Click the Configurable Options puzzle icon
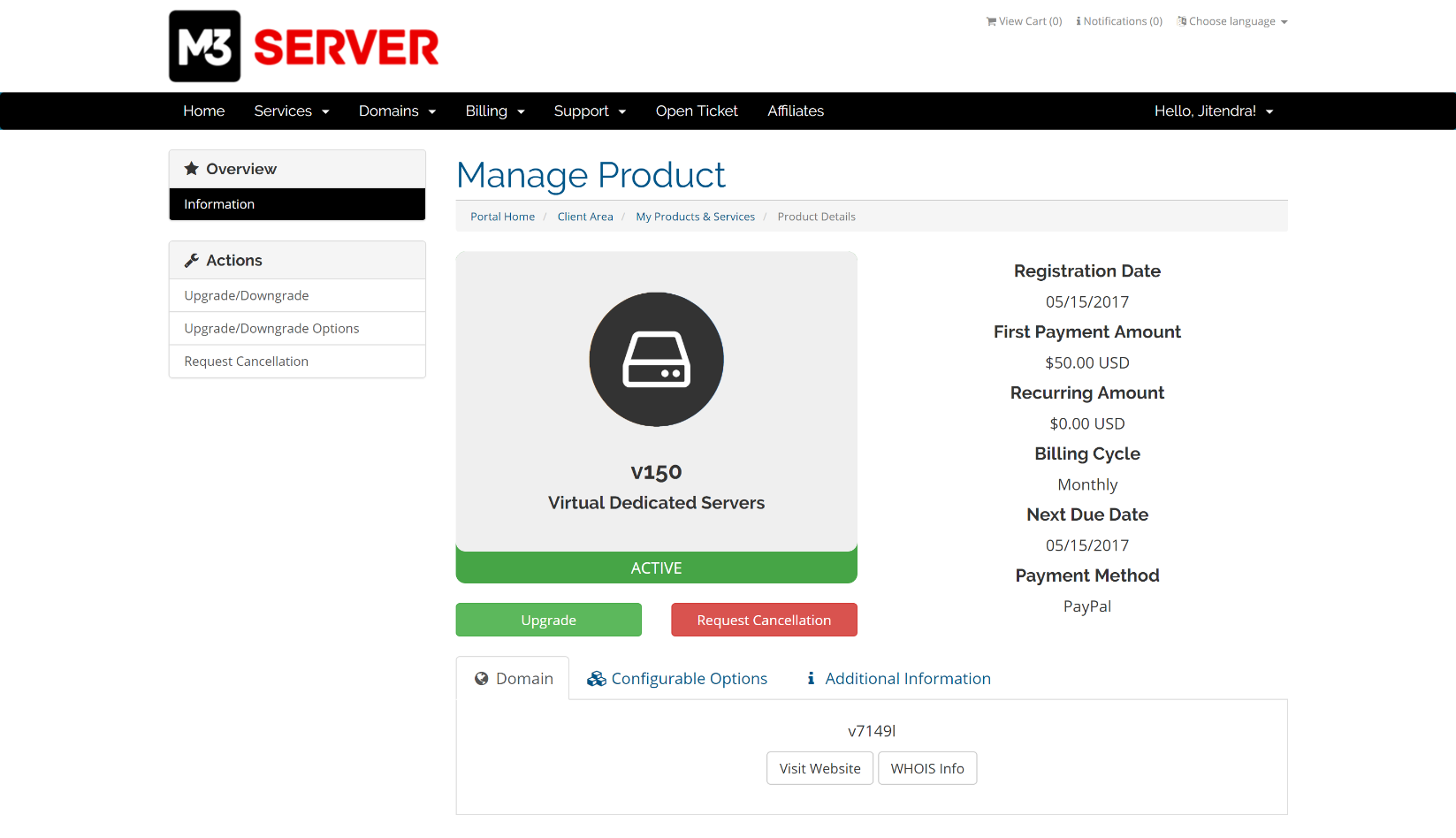The height and width of the screenshot is (838, 1456). (x=596, y=678)
